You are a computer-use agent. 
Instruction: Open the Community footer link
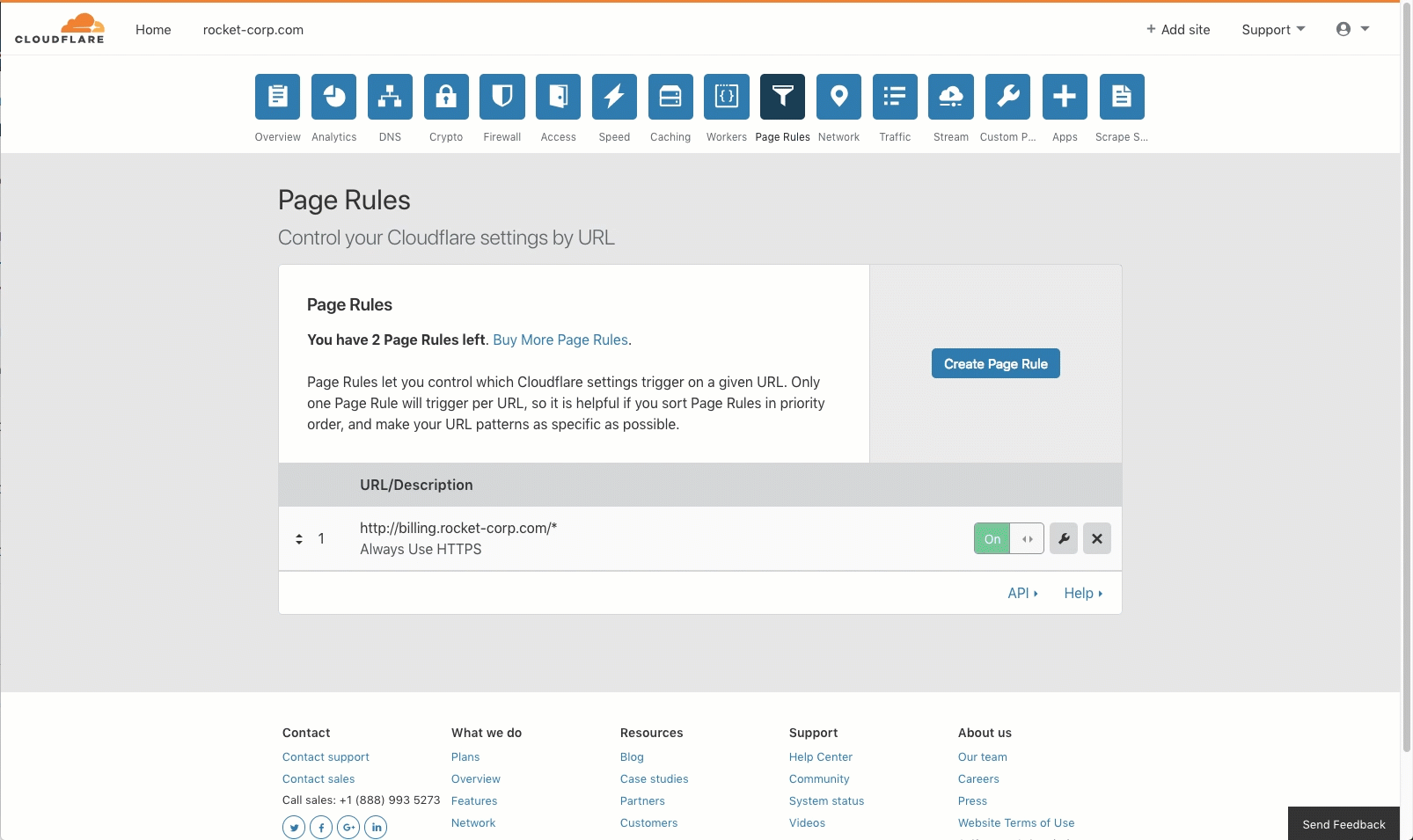819,778
